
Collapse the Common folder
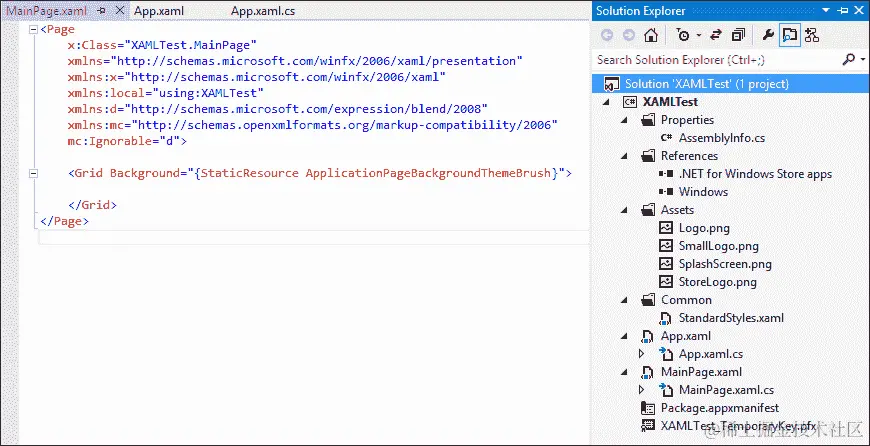624,300
